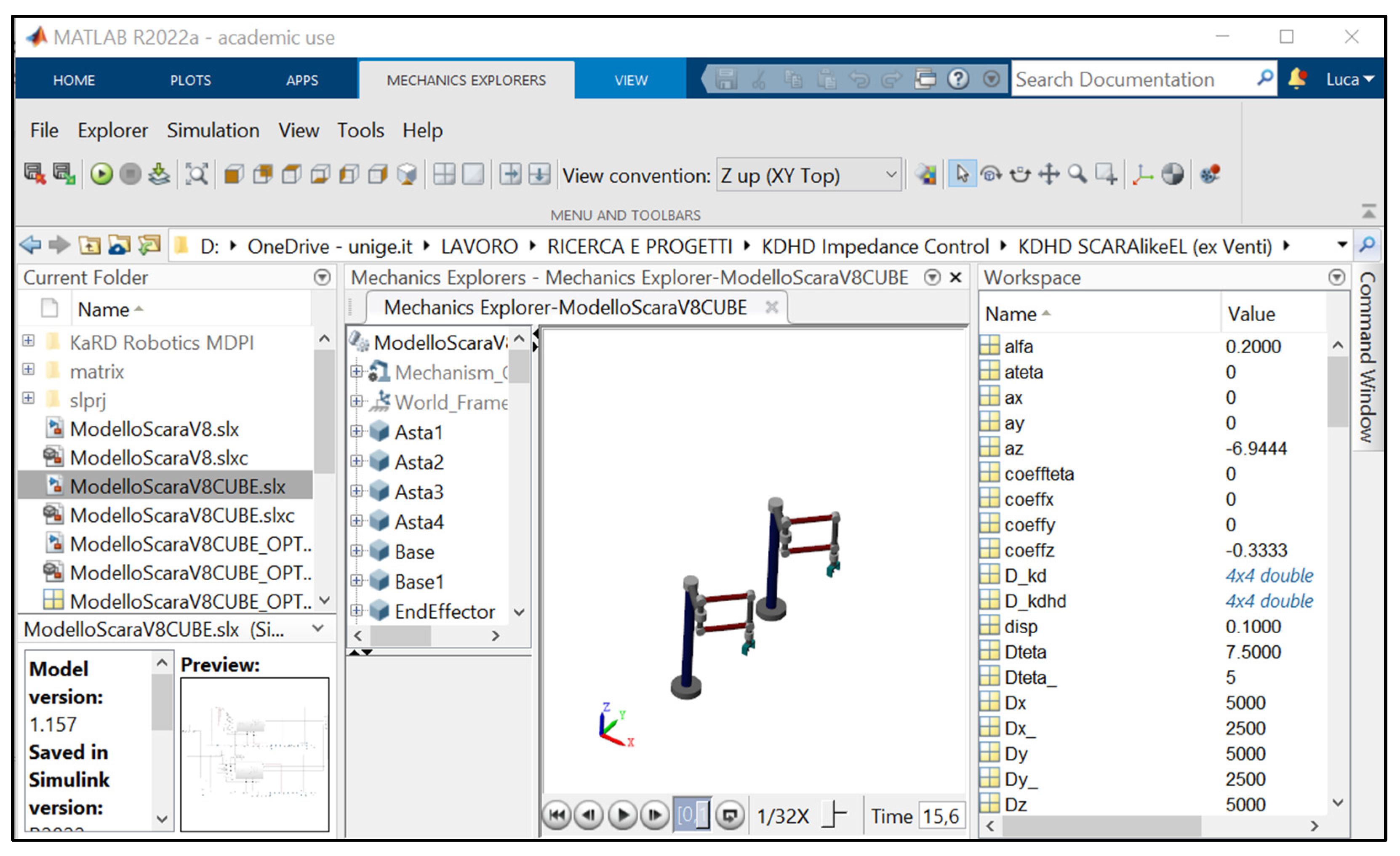
Task: Toggle the arrow Select pointer tool
Action: [x=962, y=174]
